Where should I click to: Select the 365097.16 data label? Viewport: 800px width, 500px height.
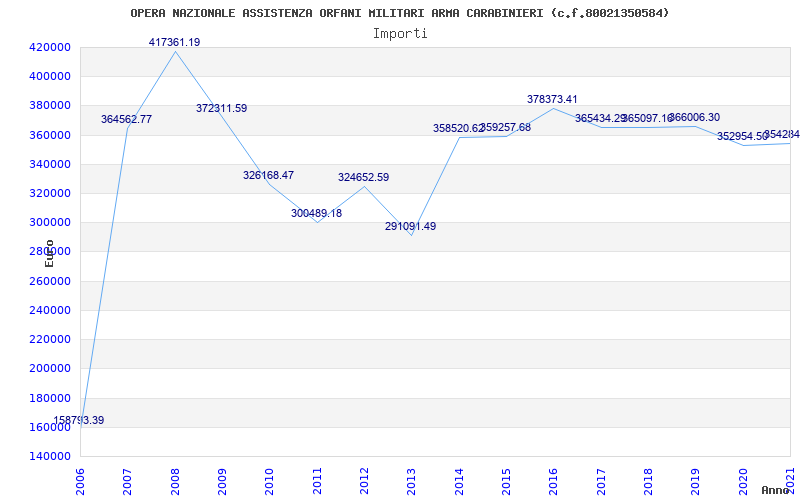click(648, 118)
